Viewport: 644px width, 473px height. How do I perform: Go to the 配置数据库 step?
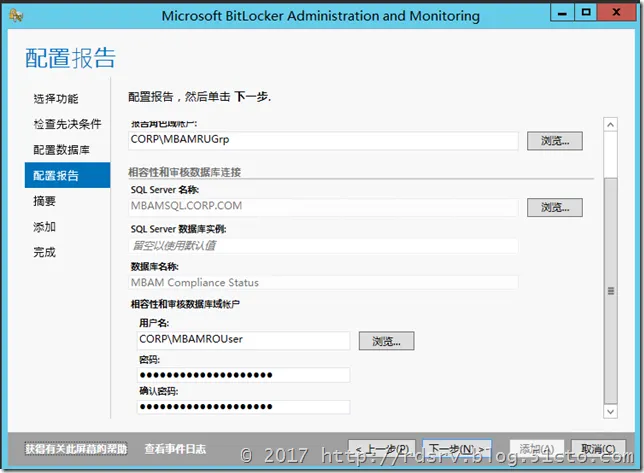click(x=62, y=150)
